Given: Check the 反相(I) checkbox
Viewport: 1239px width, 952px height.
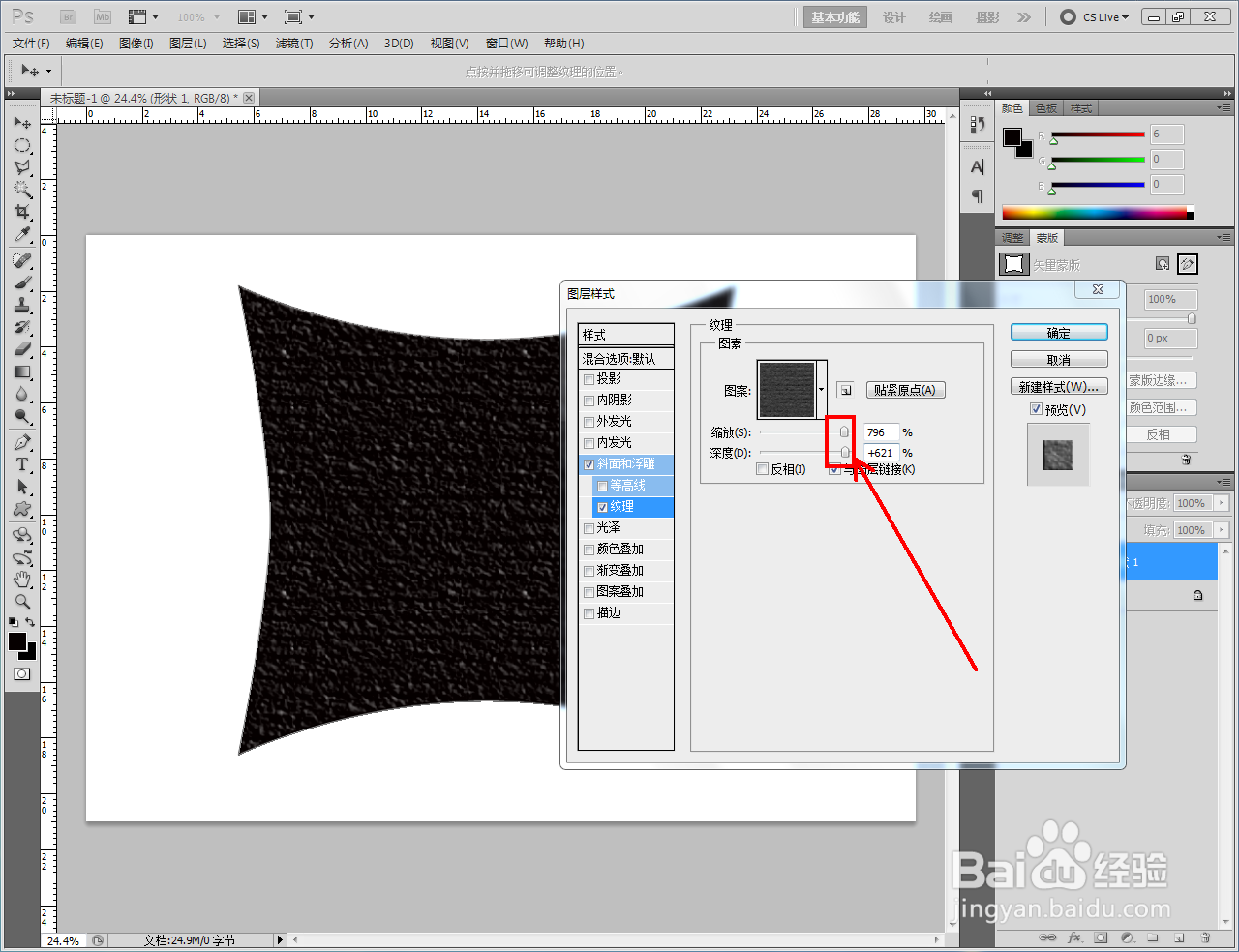Looking at the screenshot, I should pyautogui.click(x=763, y=469).
